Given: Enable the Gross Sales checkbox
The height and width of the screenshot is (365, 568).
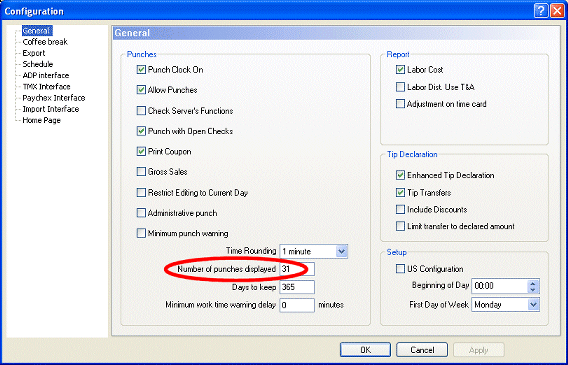Looking at the screenshot, I should tap(141, 172).
